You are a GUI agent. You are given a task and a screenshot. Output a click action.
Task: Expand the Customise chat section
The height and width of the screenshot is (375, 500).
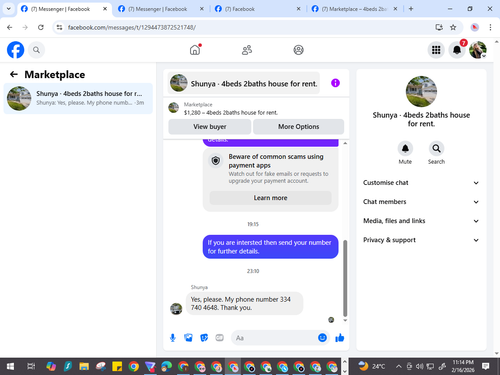pyautogui.click(x=421, y=183)
